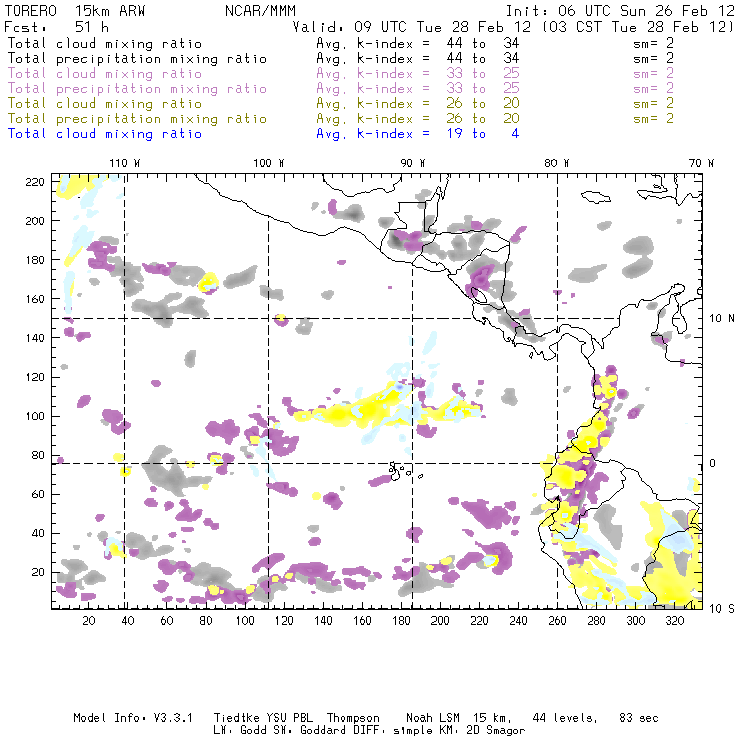
Task: Click the blue 'Avg. k-index = 19 to 4' text
Action: point(418,134)
